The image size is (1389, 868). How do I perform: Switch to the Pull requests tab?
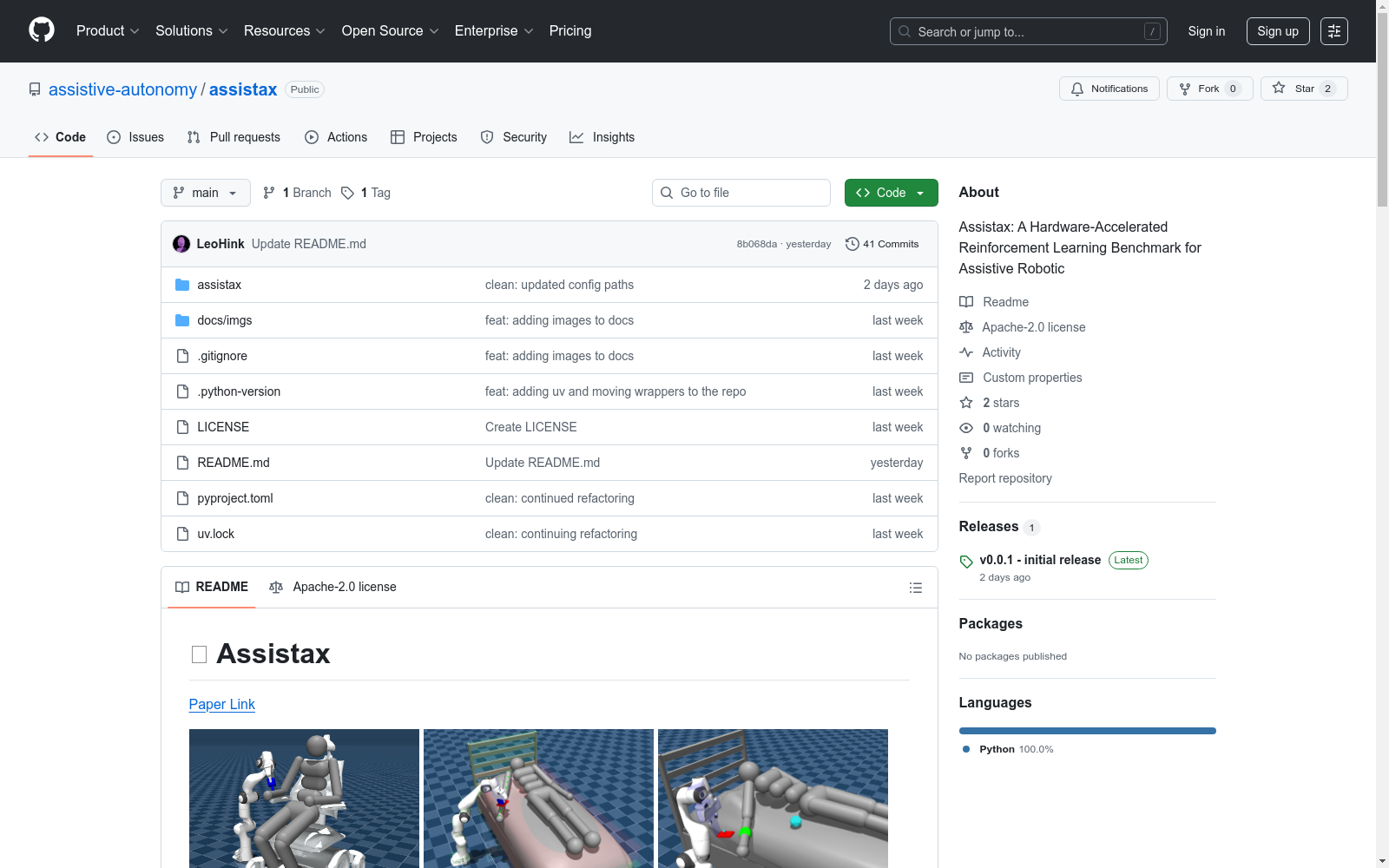[234, 137]
